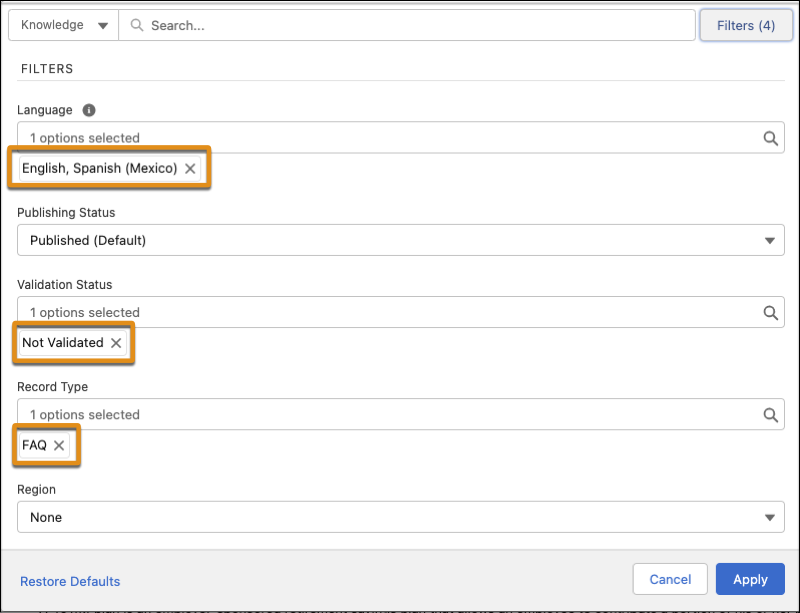The image size is (800, 613).
Task: Select the Published (Default) publishing status field
Action: click(x=400, y=240)
